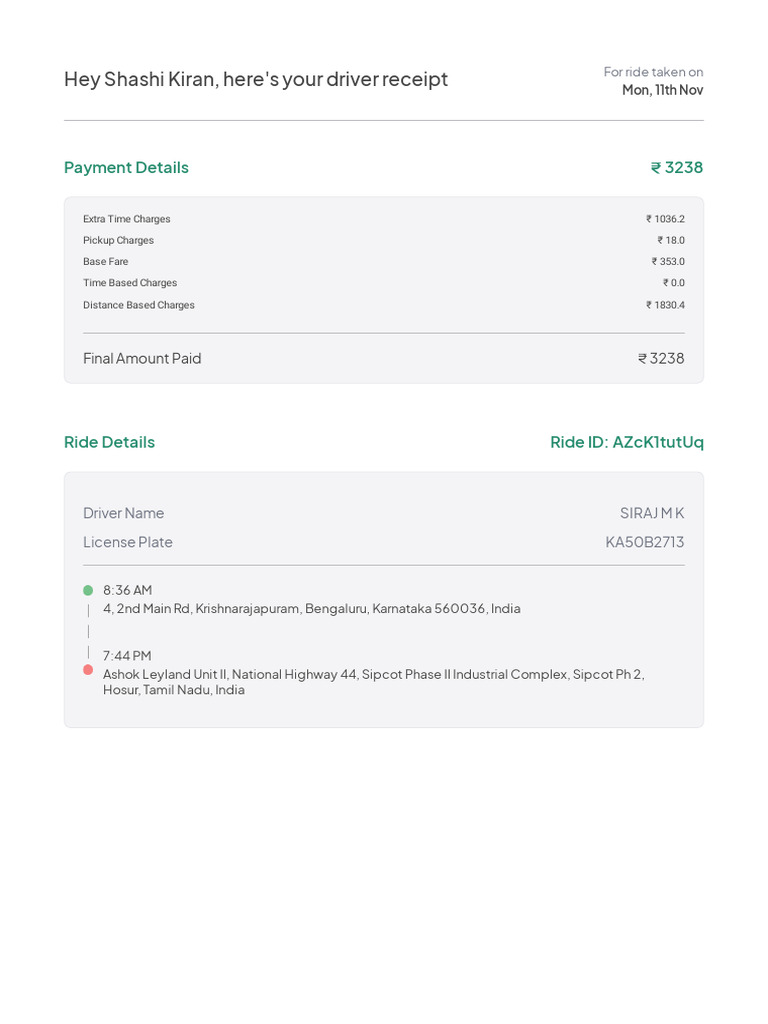
Task: Click the driver name SIRAJ M K
Action: pyautogui.click(x=652, y=513)
